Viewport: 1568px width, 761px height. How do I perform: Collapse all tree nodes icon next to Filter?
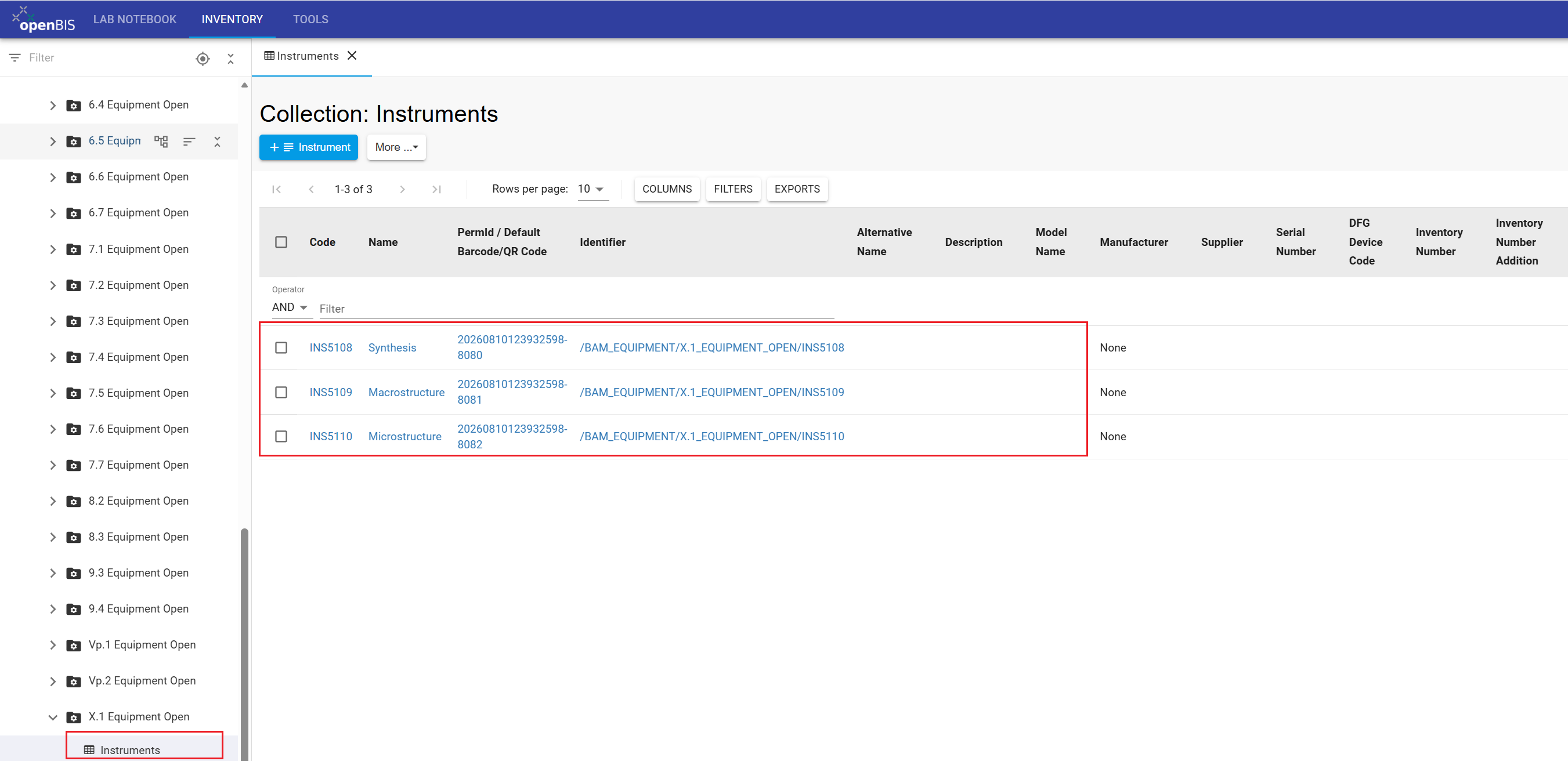coord(231,59)
